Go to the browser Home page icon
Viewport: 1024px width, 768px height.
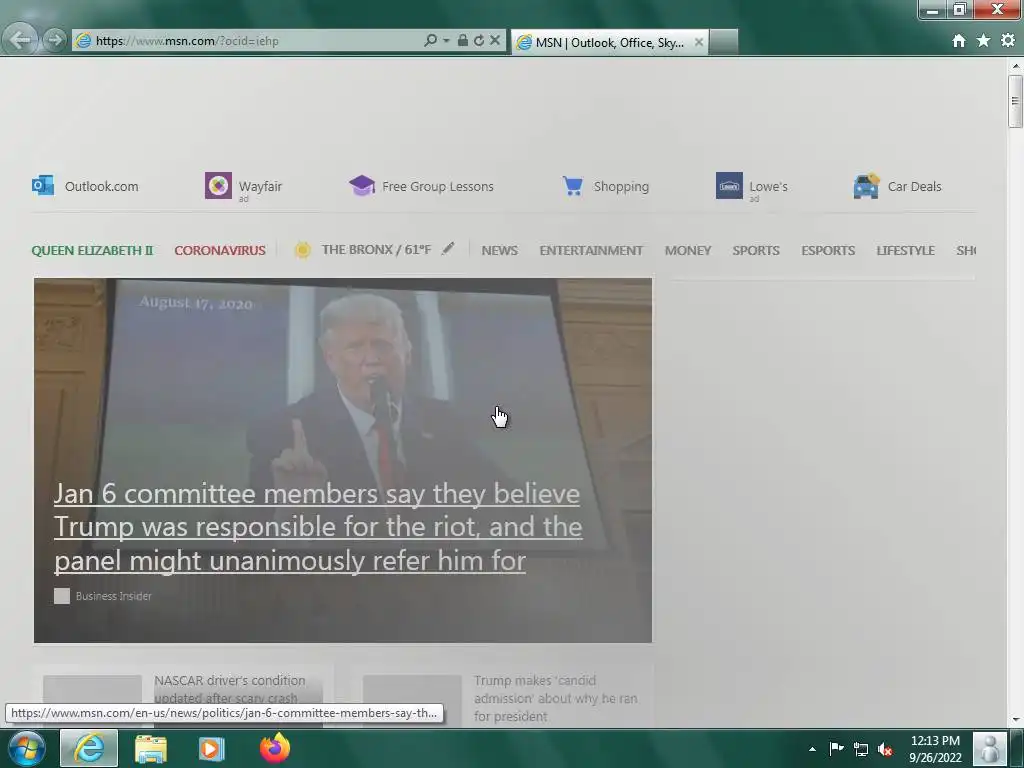[959, 40]
